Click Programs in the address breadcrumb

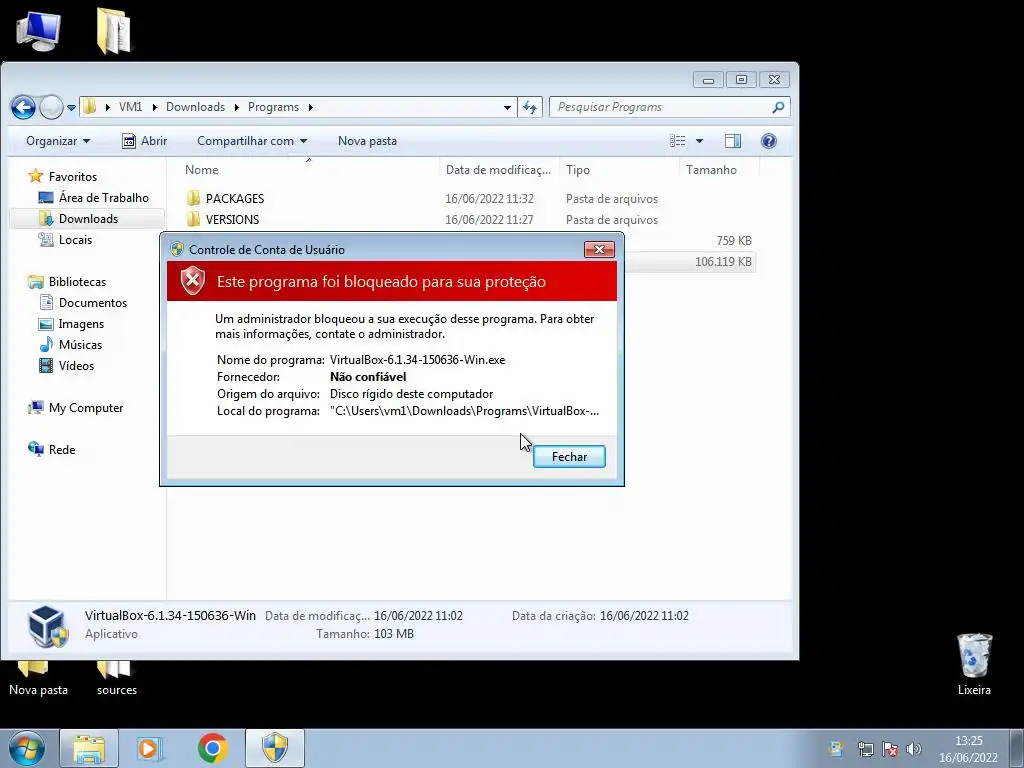(x=273, y=107)
